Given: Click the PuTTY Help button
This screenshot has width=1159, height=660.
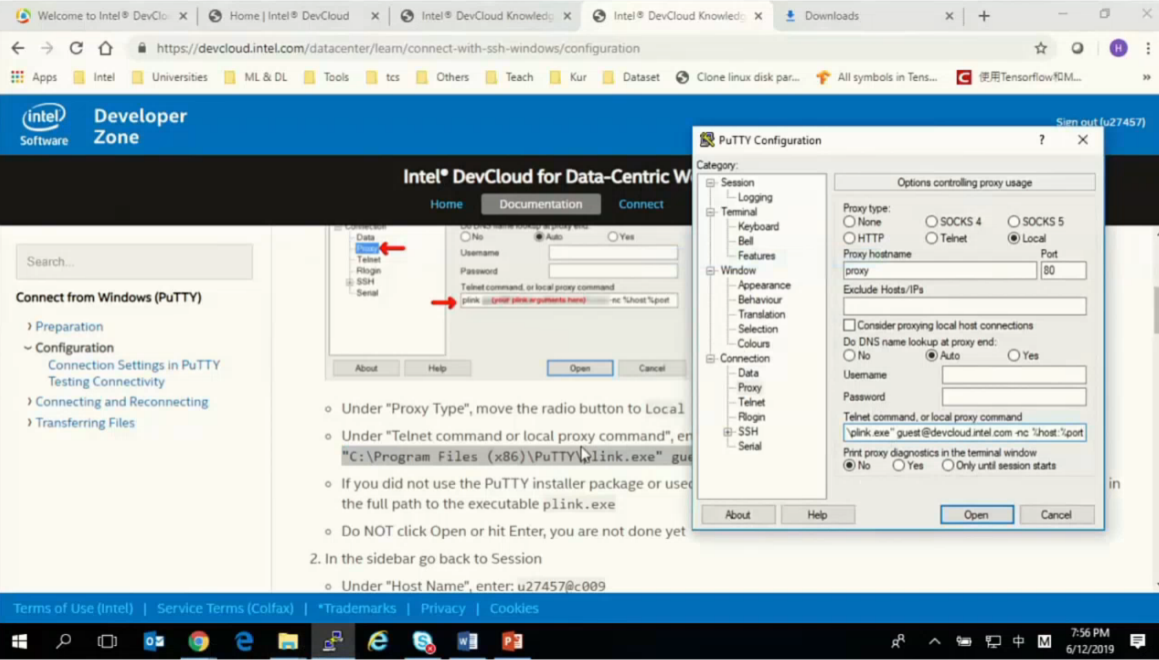Looking at the screenshot, I should coord(818,514).
